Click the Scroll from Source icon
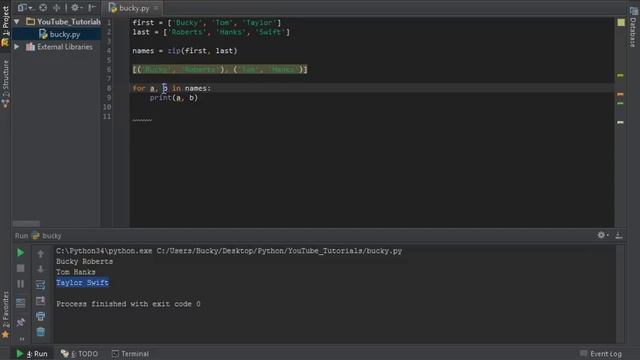The width and height of the screenshot is (640, 360). [x=43, y=7]
